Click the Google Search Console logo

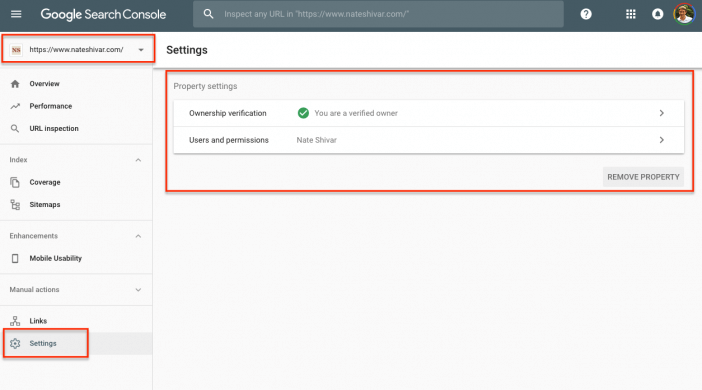[103, 14]
